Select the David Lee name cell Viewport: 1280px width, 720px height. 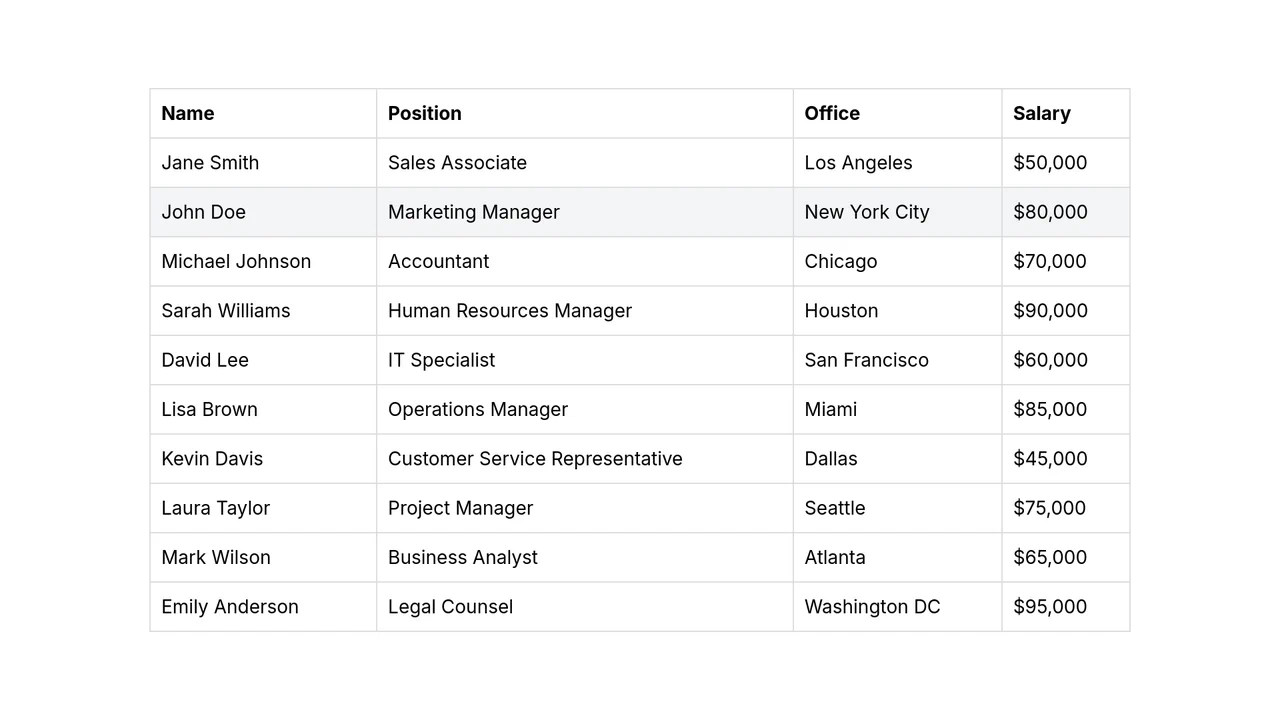263,360
